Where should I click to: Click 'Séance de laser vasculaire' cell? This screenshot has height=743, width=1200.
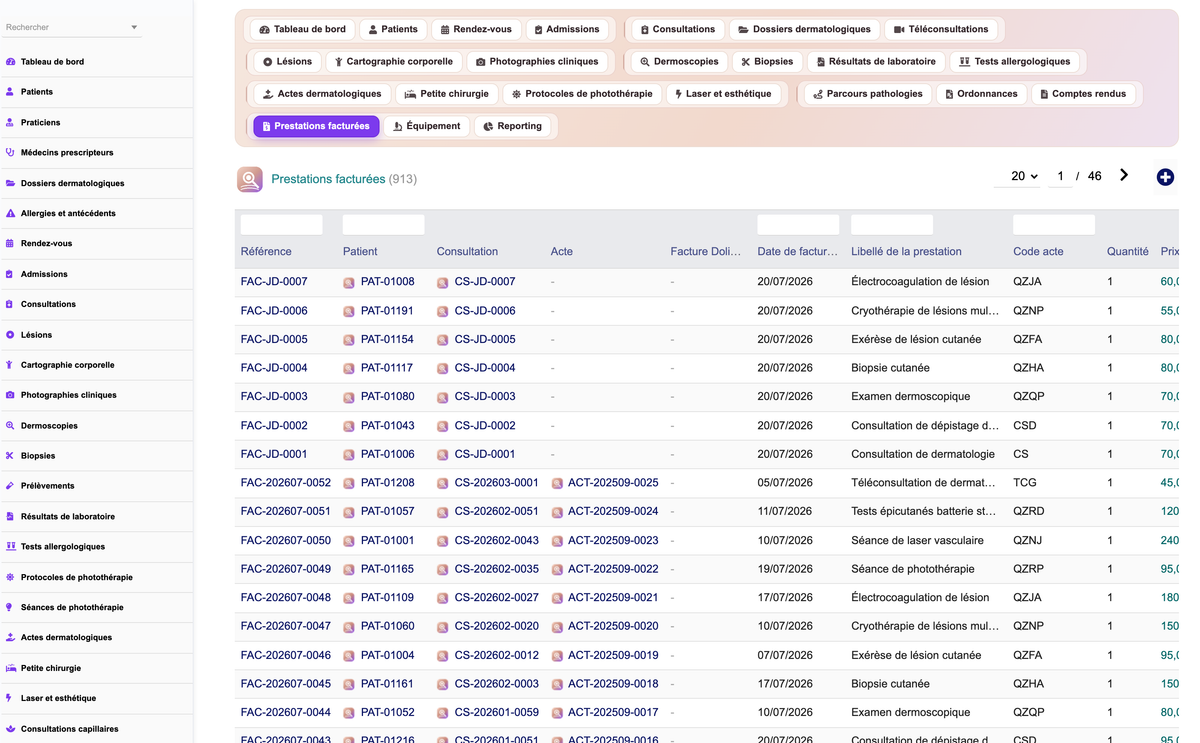[x=917, y=541]
